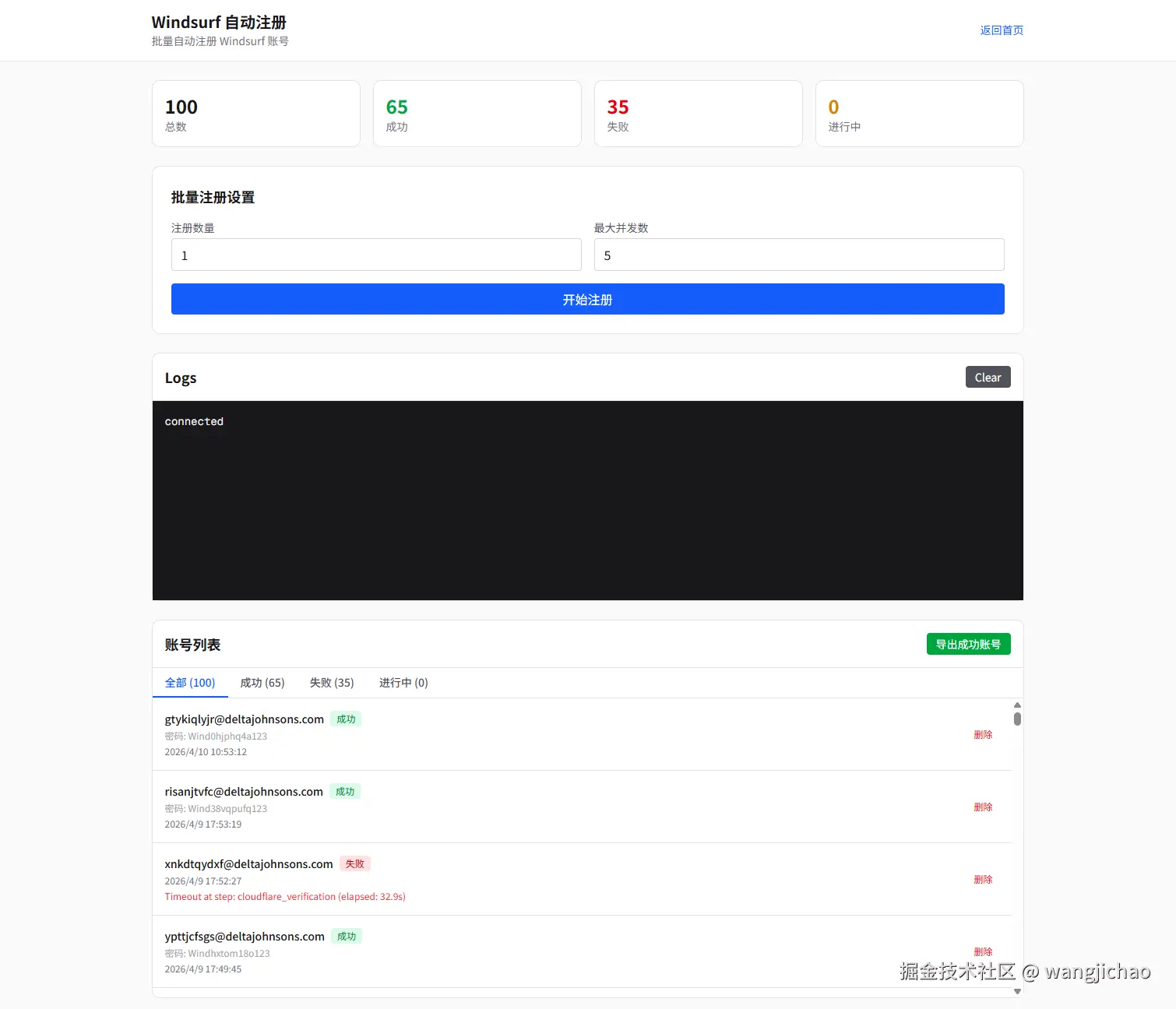Delete the ypttjcfsgs@deltajohnsons.com account entry
The height and width of the screenshot is (1009, 1176).
click(x=983, y=951)
